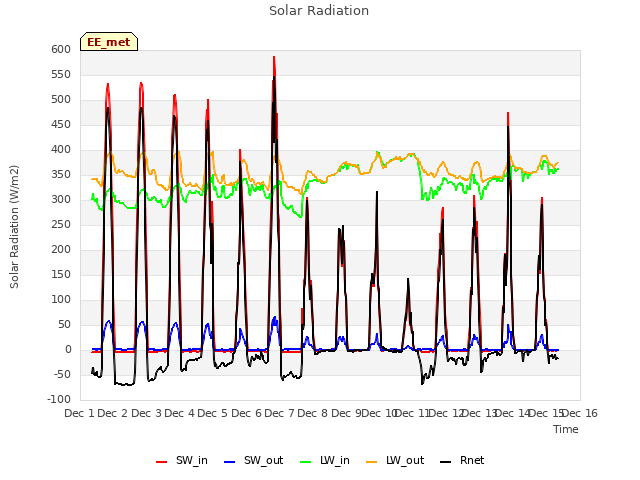Click the Dec 1 x-axis tick label

click(x=79, y=413)
